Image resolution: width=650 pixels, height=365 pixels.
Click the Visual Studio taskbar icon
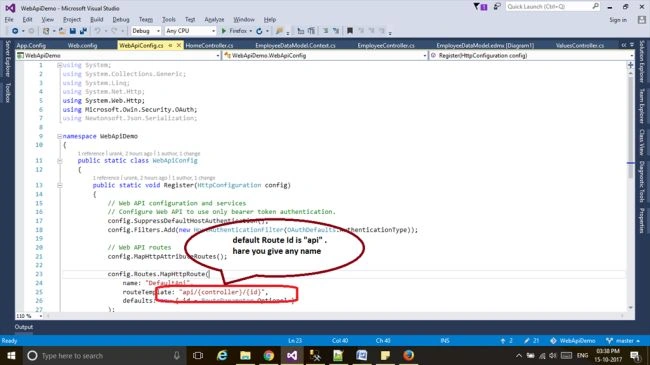coord(292,355)
